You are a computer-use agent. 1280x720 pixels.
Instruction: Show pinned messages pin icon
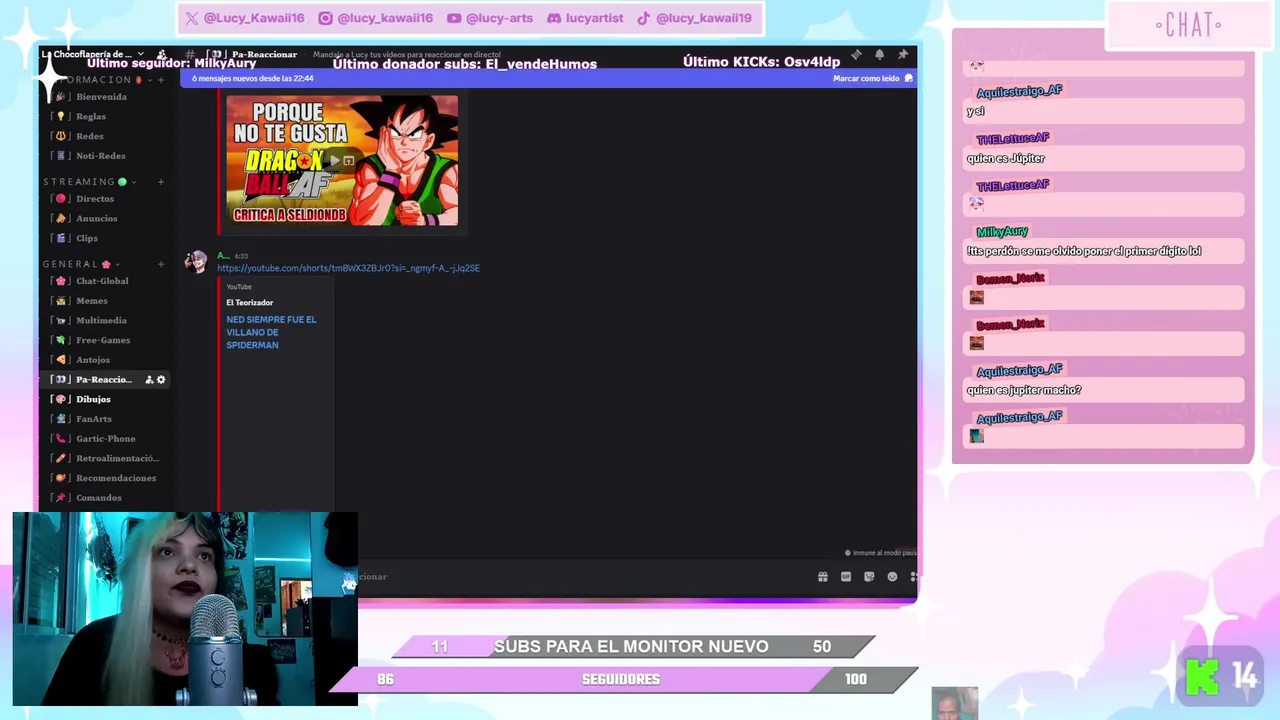pyautogui.click(x=902, y=54)
